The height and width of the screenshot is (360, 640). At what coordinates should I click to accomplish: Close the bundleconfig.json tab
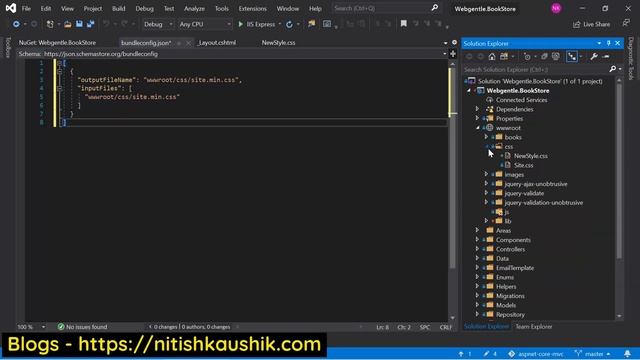pyautogui.click(x=188, y=43)
